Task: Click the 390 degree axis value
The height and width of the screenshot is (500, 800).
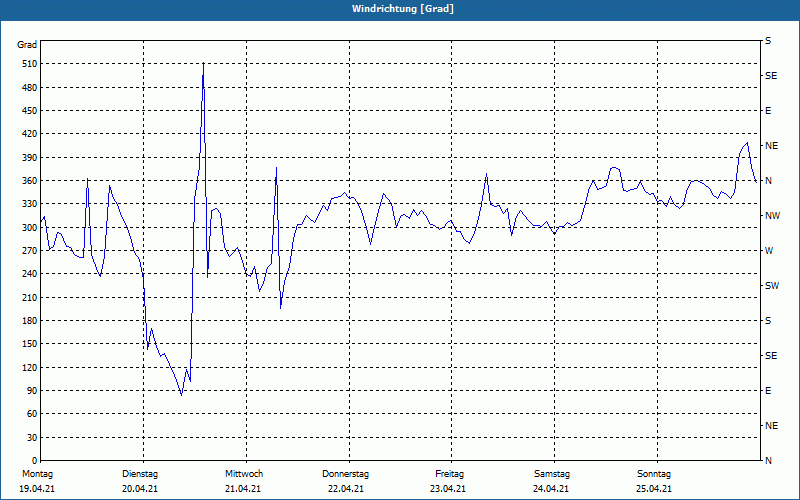Action: click(x=30, y=158)
